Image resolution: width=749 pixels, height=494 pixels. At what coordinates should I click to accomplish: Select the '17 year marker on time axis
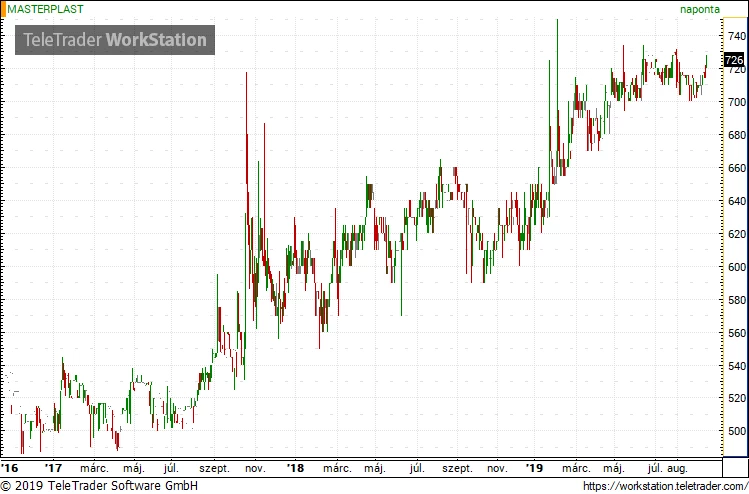54,467
